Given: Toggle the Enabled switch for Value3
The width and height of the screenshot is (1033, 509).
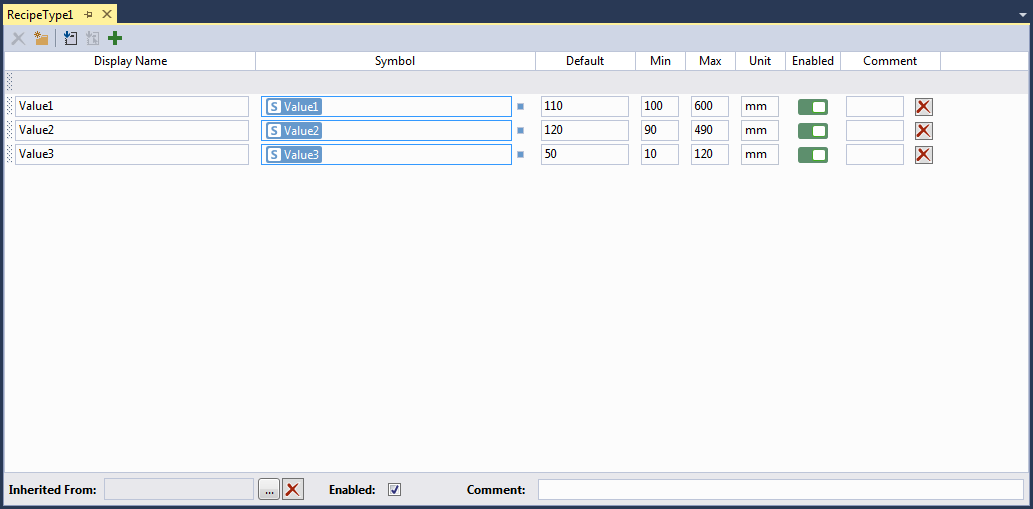Looking at the screenshot, I should (x=812, y=155).
